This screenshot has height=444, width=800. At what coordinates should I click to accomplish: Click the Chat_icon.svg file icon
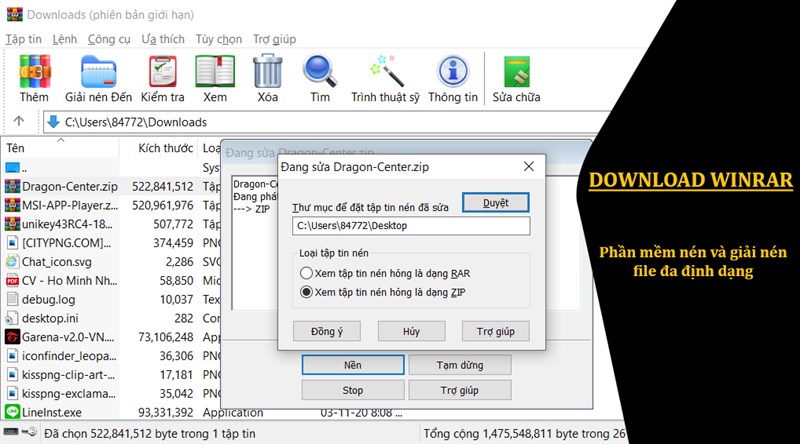pyautogui.click(x=12, y=262)
